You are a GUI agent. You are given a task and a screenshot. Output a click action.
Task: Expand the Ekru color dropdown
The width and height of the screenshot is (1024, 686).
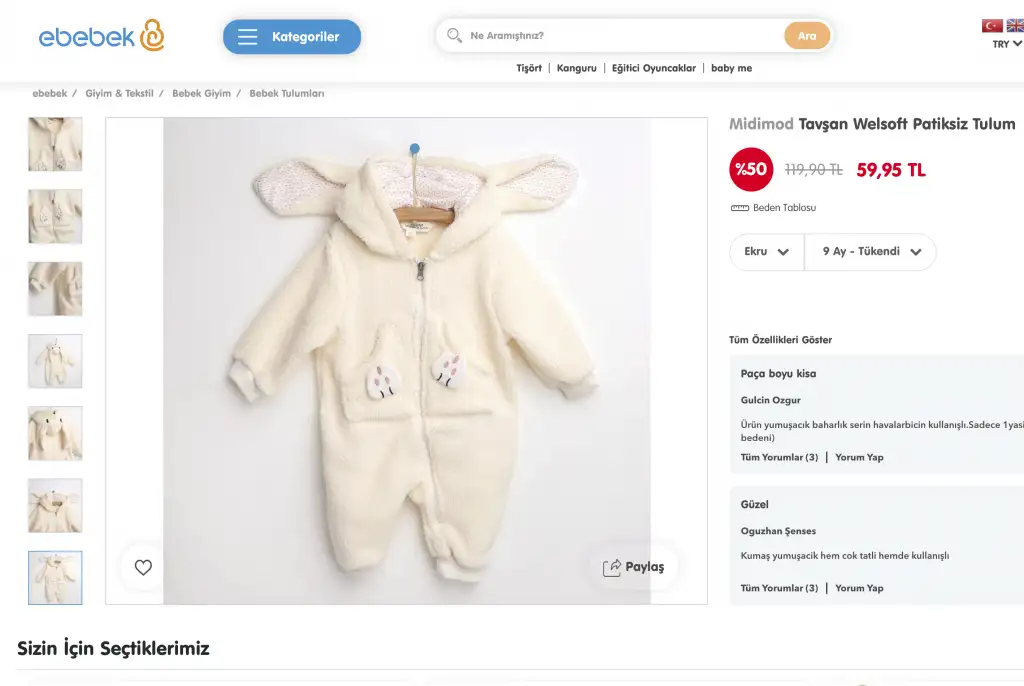tap(767, 252)
